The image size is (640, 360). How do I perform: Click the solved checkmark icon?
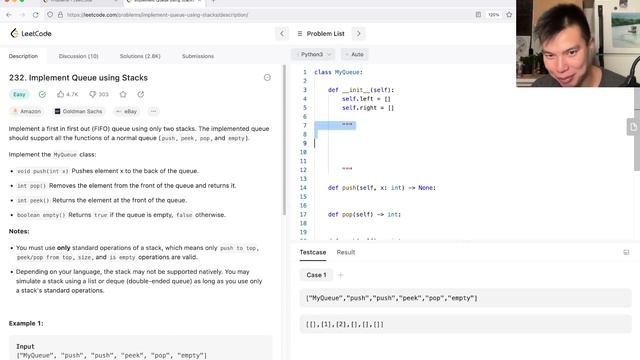point(42,94)
